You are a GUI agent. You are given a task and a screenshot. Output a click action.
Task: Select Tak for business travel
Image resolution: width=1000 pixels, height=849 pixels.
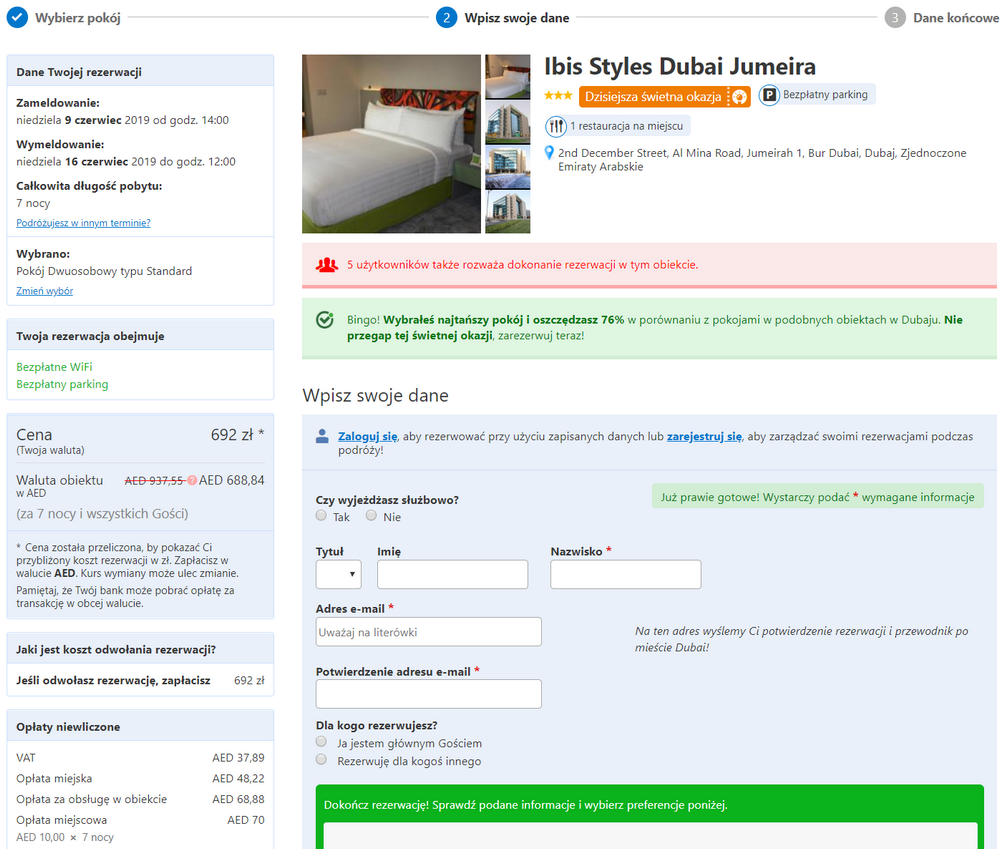click(x=321, y=515)
